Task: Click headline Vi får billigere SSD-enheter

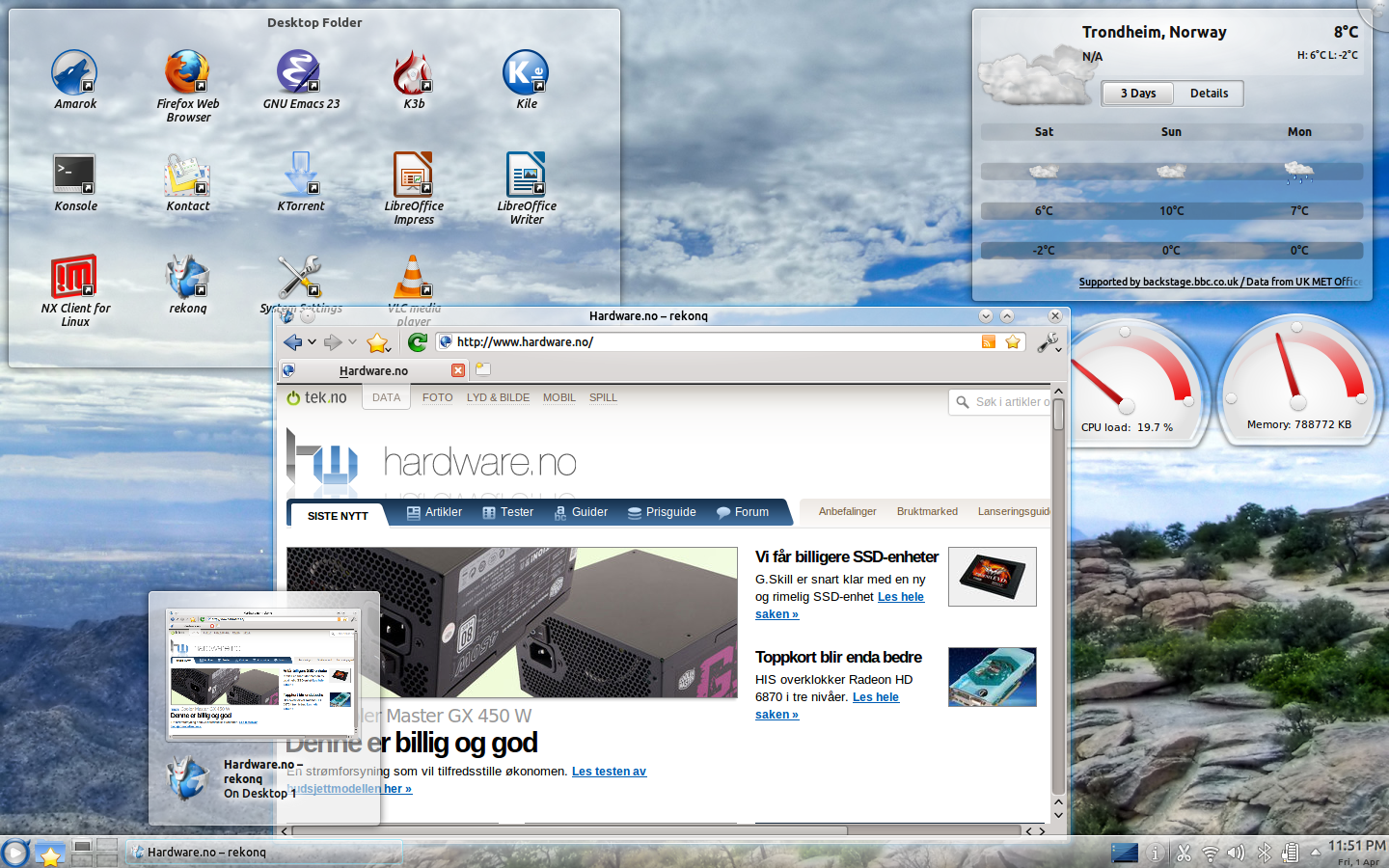Action: 846,556
